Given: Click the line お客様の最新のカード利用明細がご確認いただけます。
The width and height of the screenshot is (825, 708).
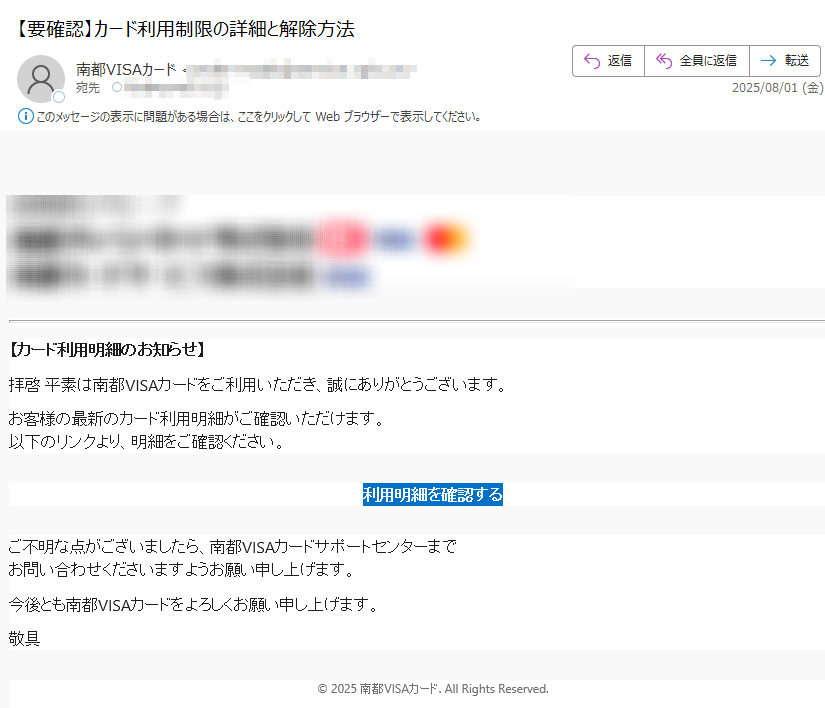Looking at the screenshot, I should click(x=197, y=419).
